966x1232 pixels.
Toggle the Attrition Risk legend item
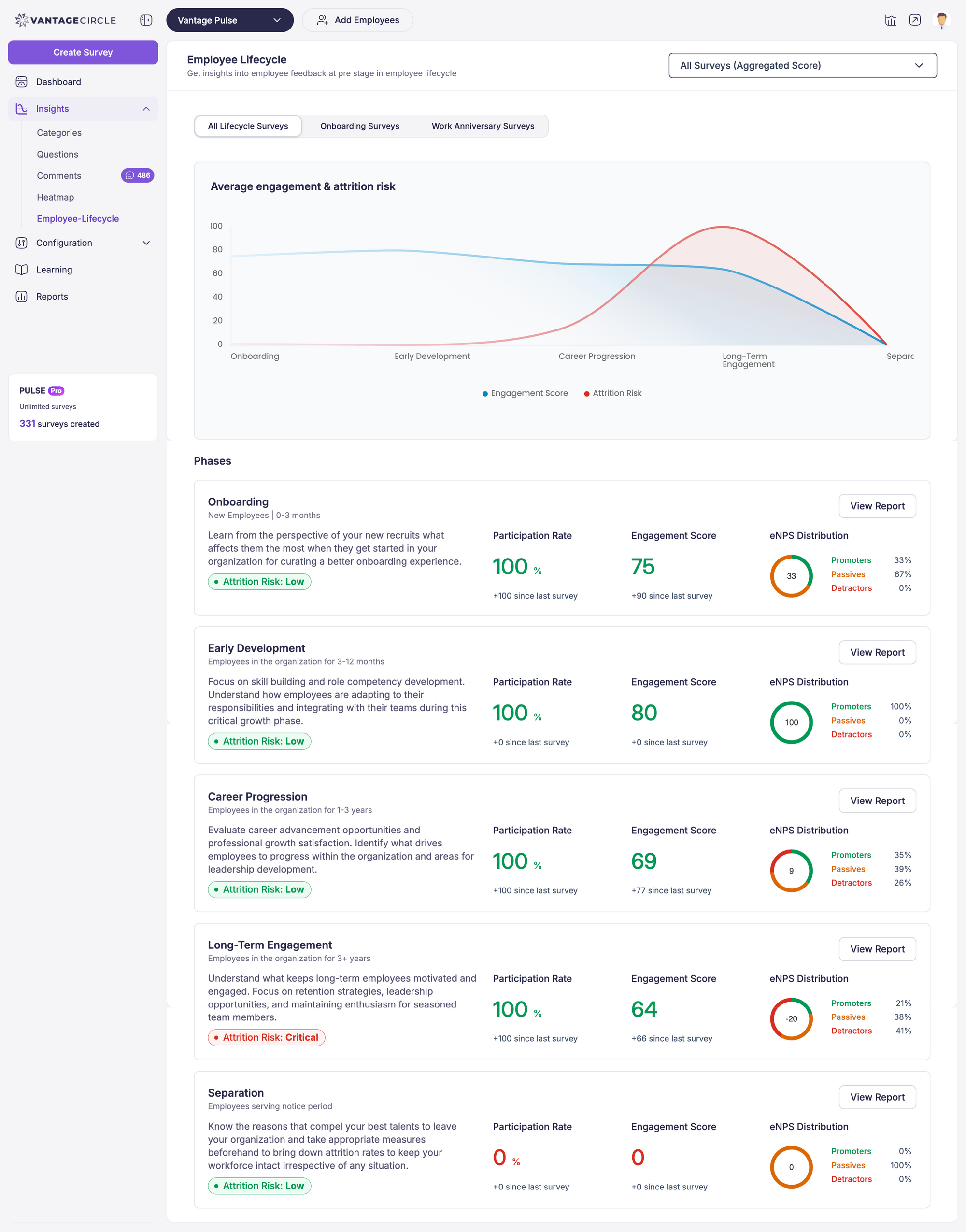(612, 393)
